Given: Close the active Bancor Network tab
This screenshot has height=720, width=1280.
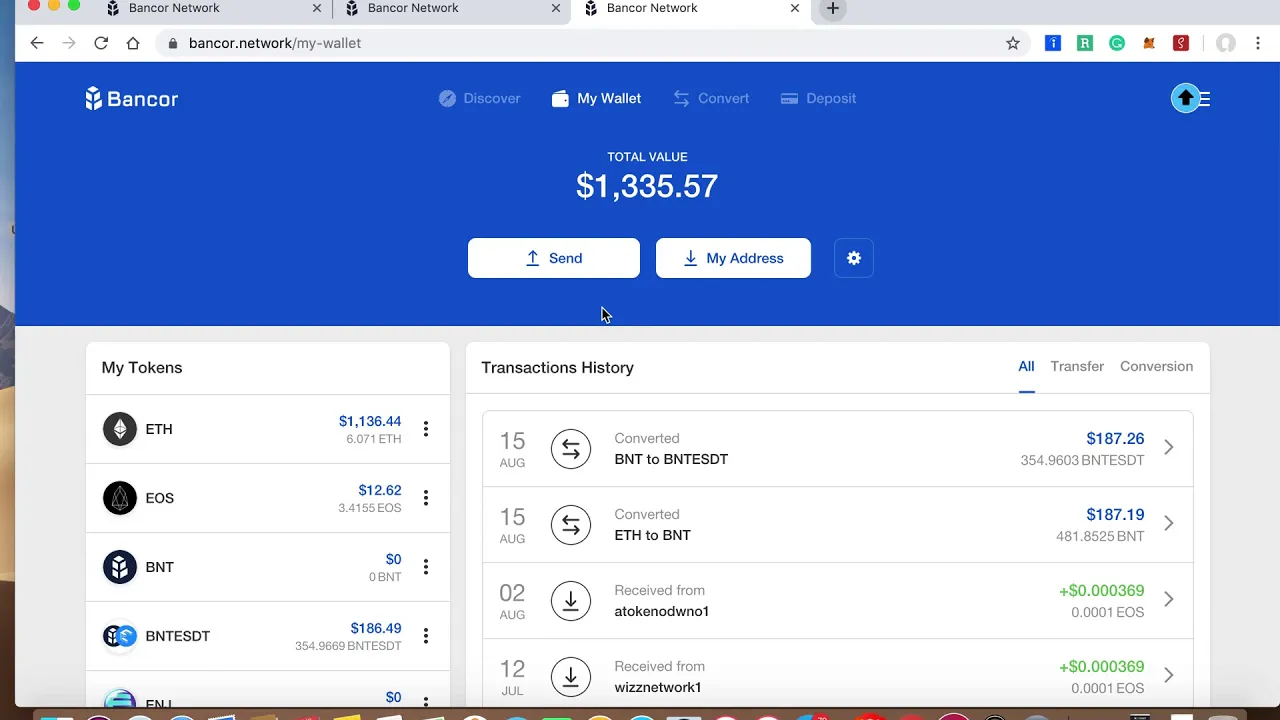Looking at the screenshot, I should (795, 8).
